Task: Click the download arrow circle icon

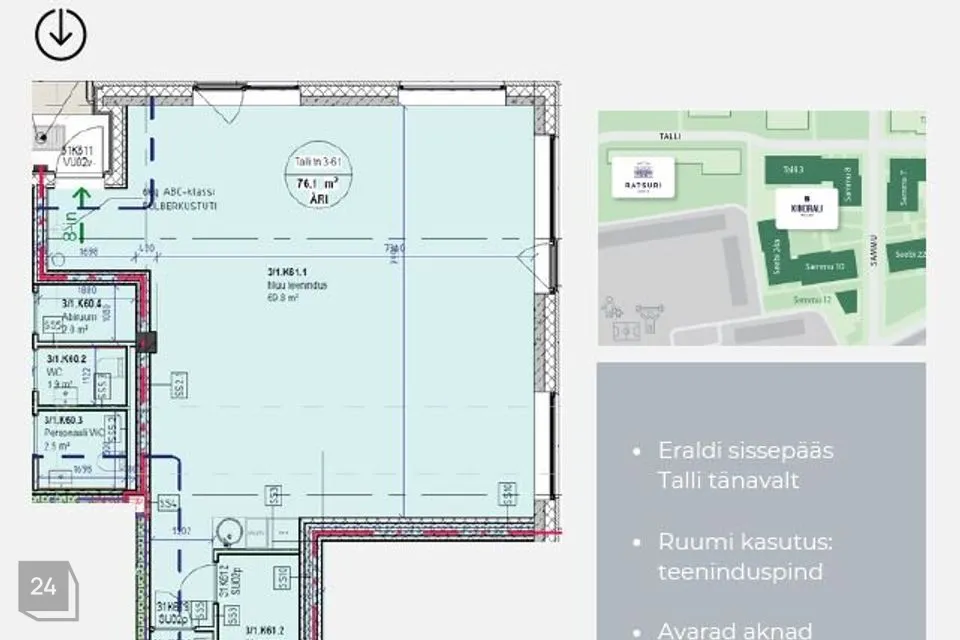Action: coord(61,33)
